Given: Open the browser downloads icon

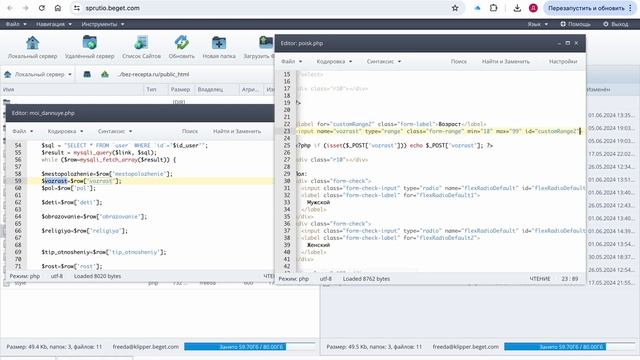Looking at the screenshot, I should click(517, 8).
